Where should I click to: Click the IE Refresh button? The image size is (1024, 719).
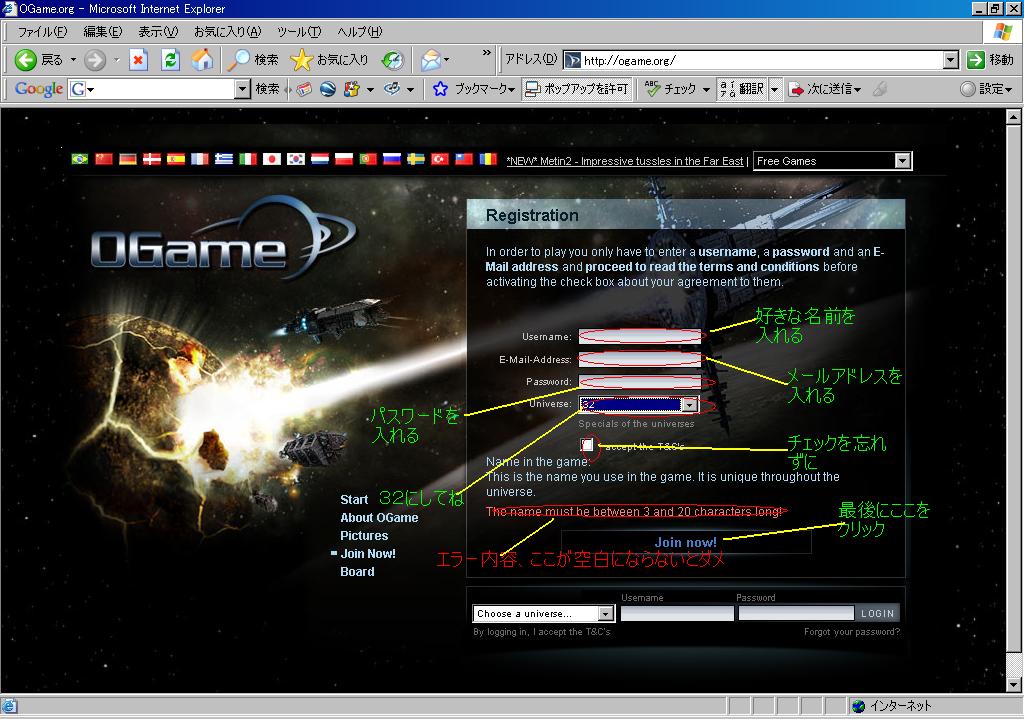click(170, 60)
